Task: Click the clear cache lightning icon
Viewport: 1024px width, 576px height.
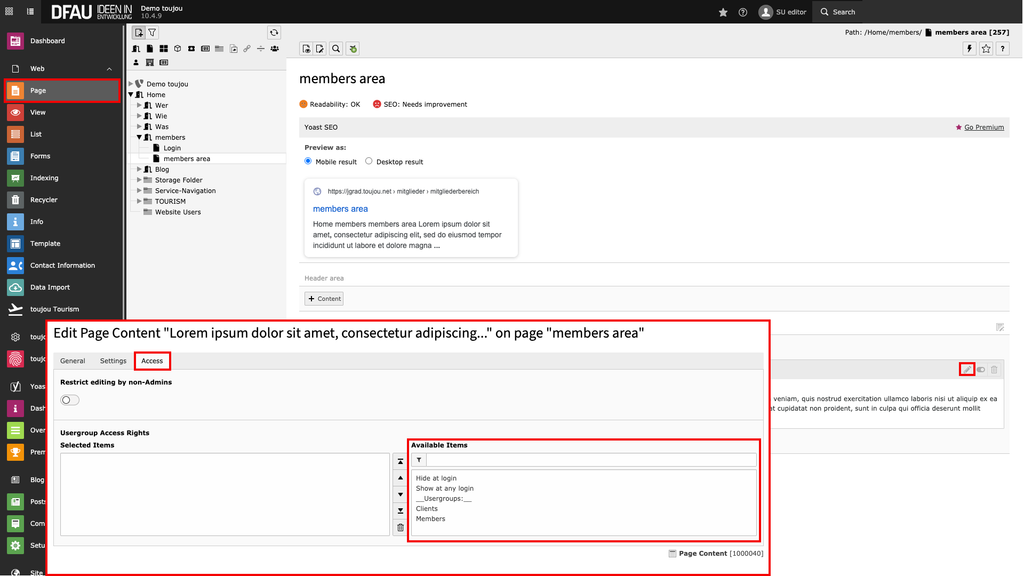Action: tap(969, 48)
